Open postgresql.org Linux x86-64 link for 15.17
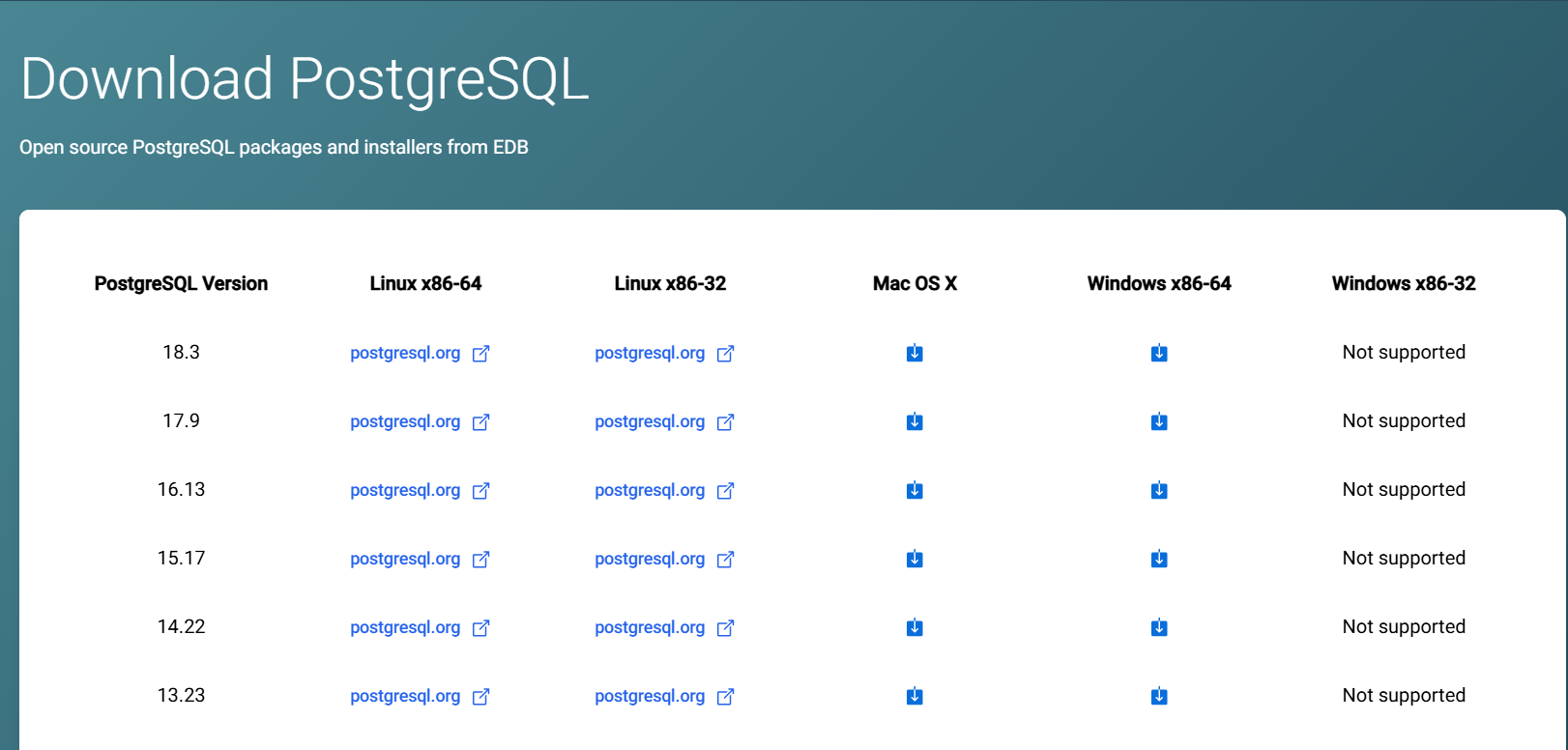1568x750 pixels. 420,559
